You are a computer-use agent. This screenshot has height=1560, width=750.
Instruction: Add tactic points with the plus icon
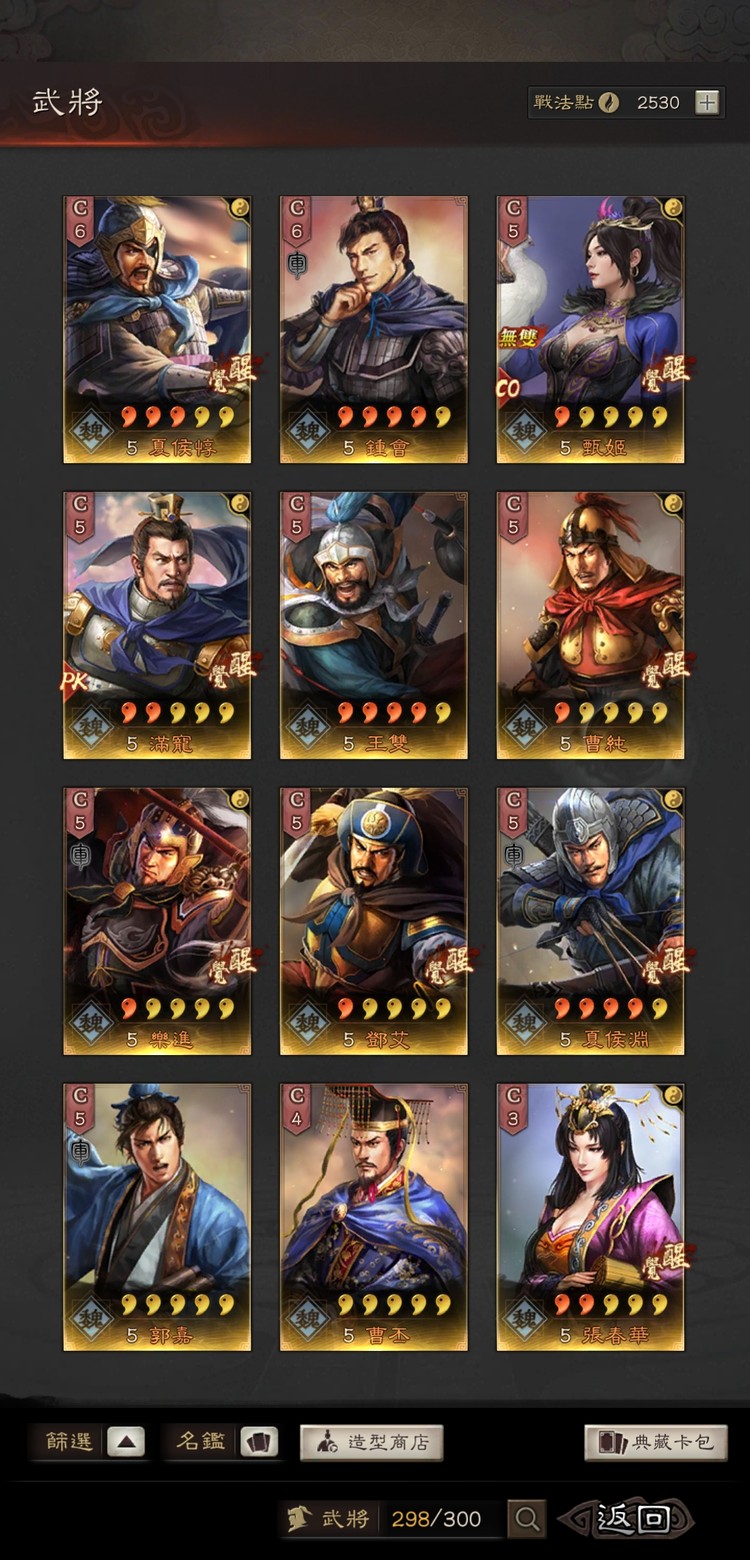(707, 102)
